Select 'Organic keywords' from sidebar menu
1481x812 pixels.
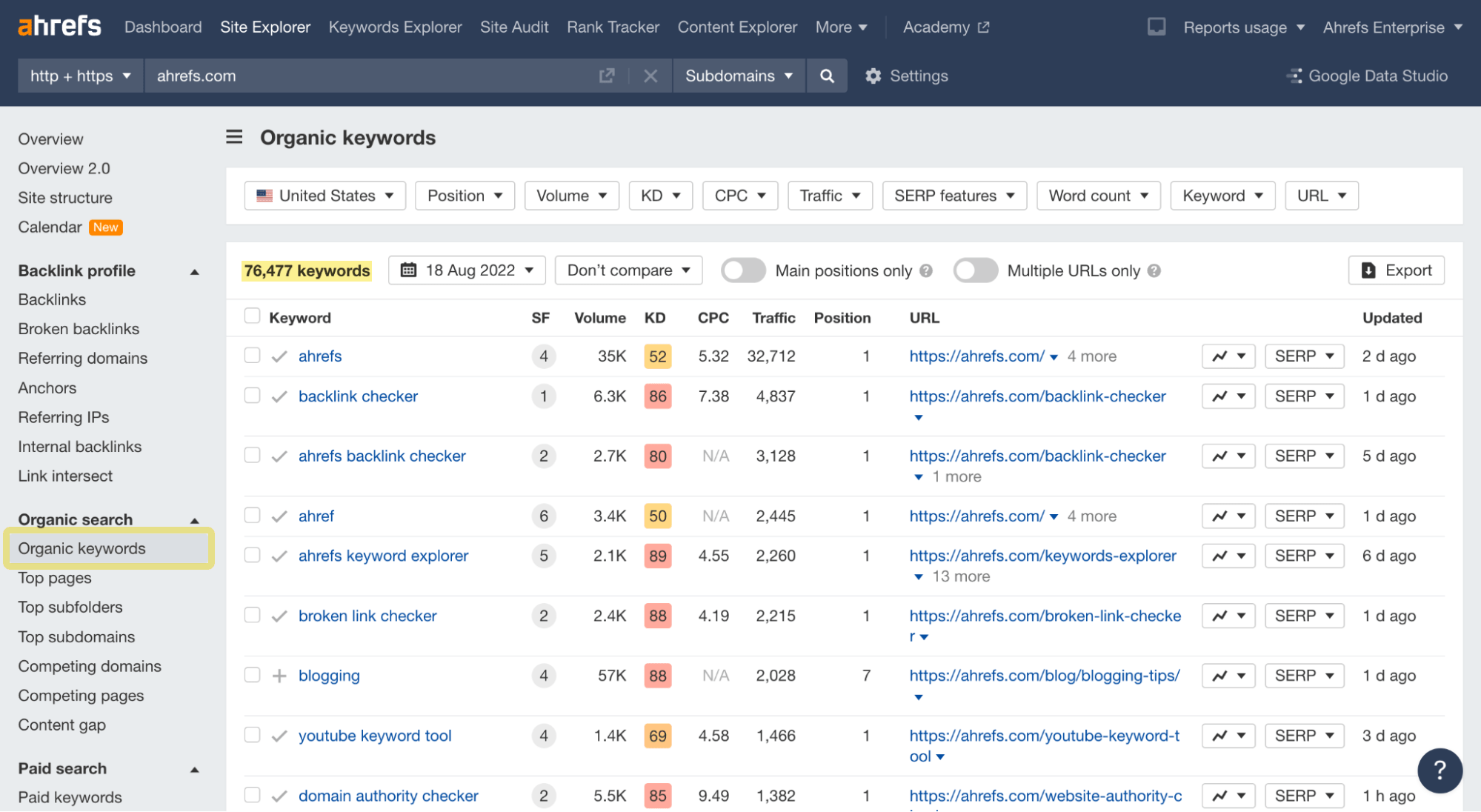coord(82,548)
